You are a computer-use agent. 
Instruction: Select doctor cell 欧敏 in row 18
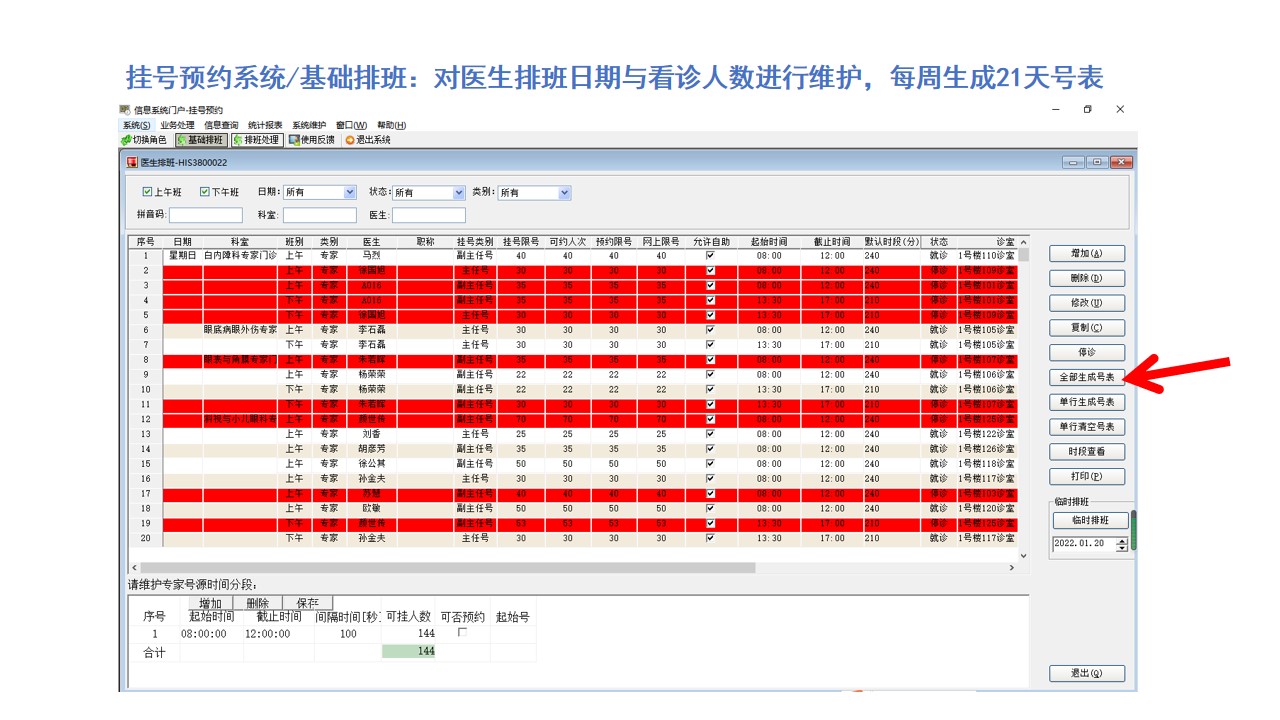pyautogui.click(x=372, y=508)
